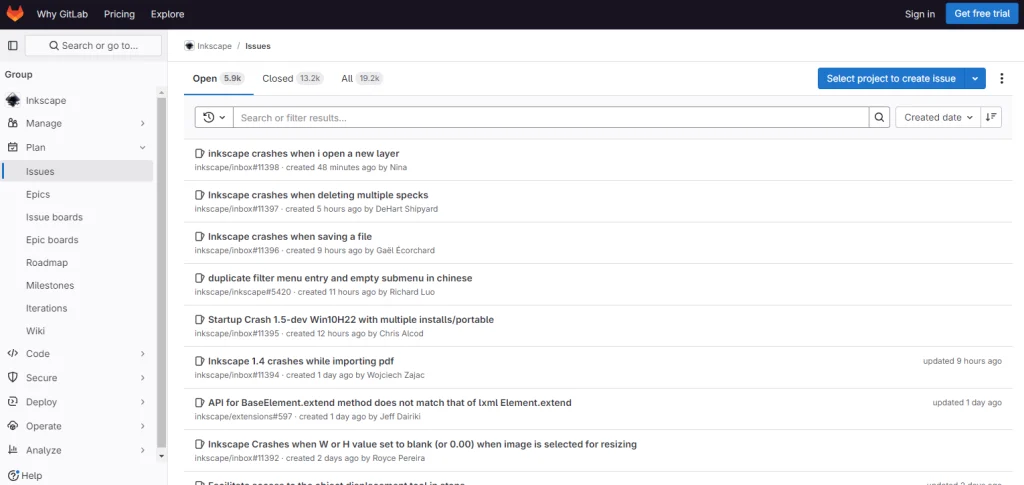Open the create issue project dropdown arrow
Image resolution: width=1024 pixels, height=485 pixels.
[975, 78]
